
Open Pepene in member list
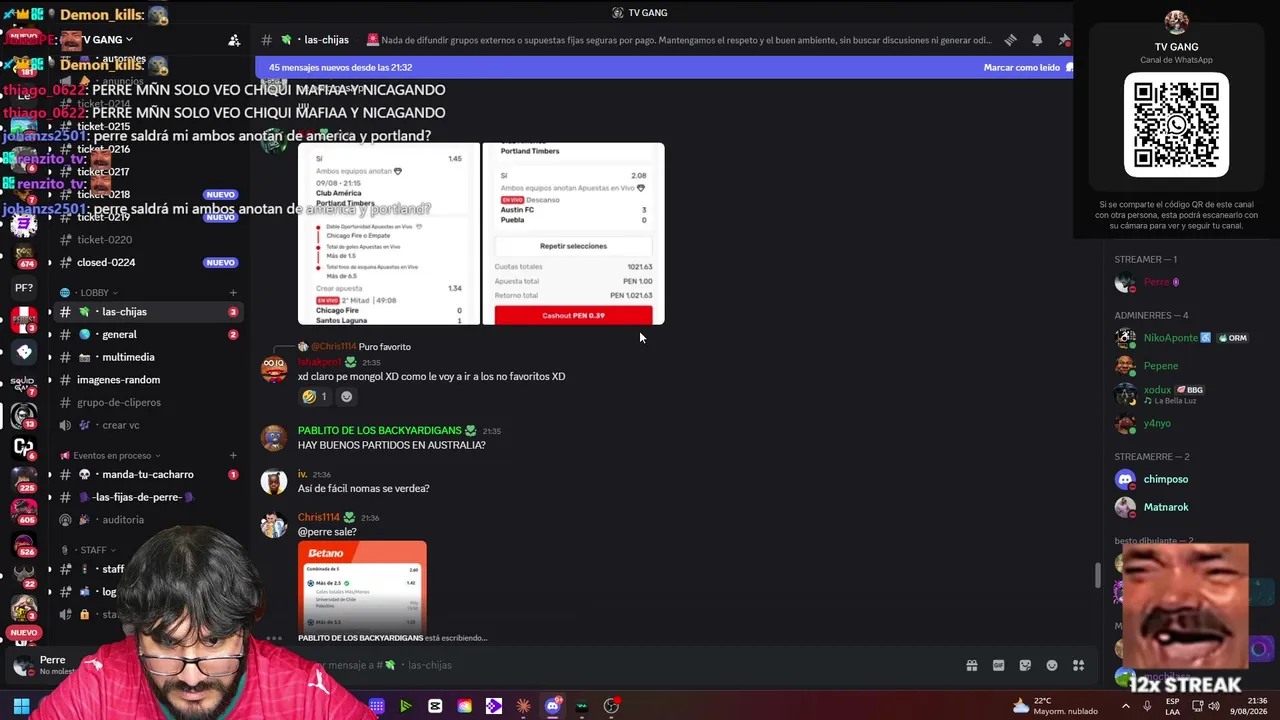1180,366
